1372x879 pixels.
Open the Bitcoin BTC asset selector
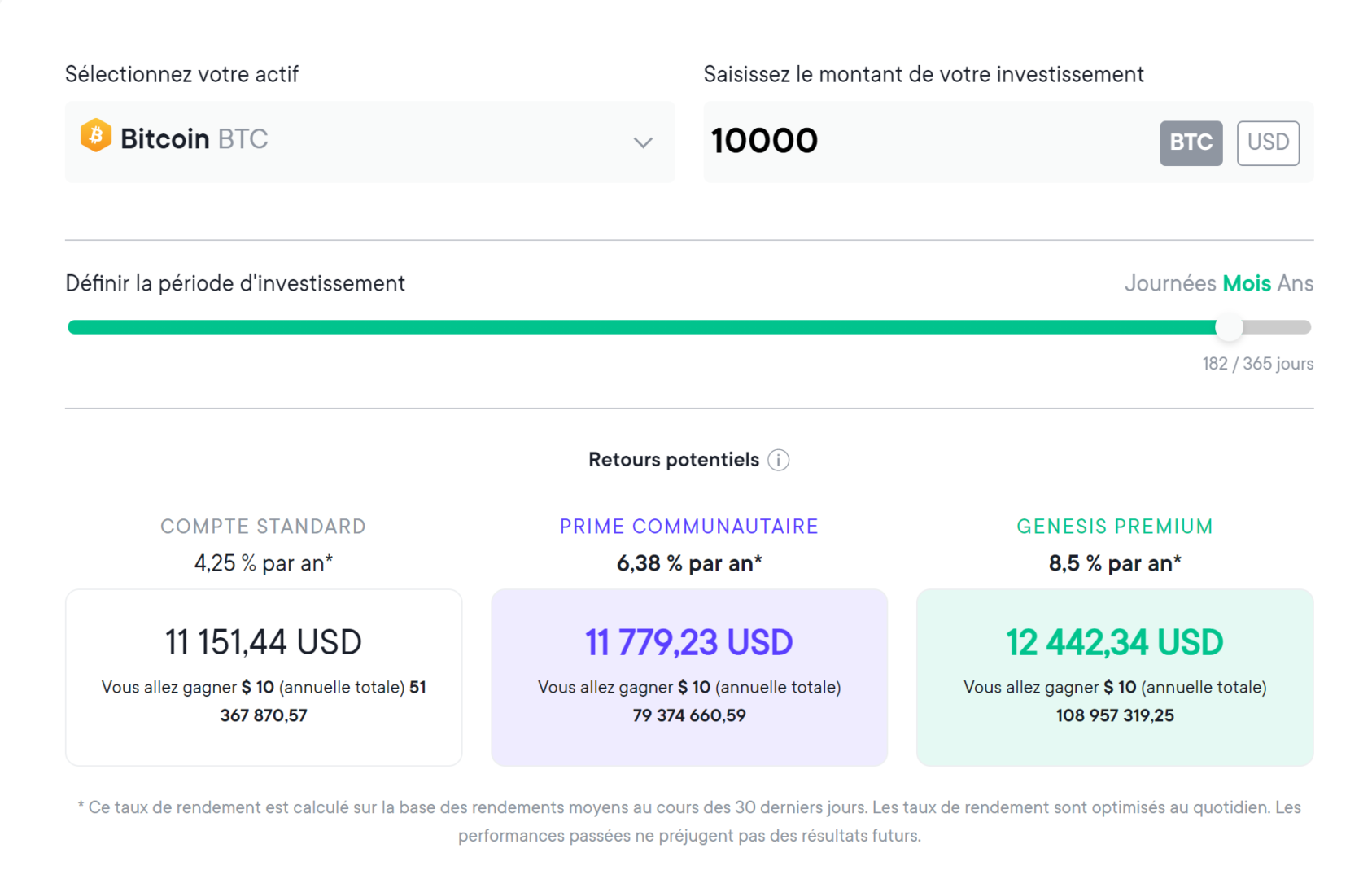coord(369,142)
